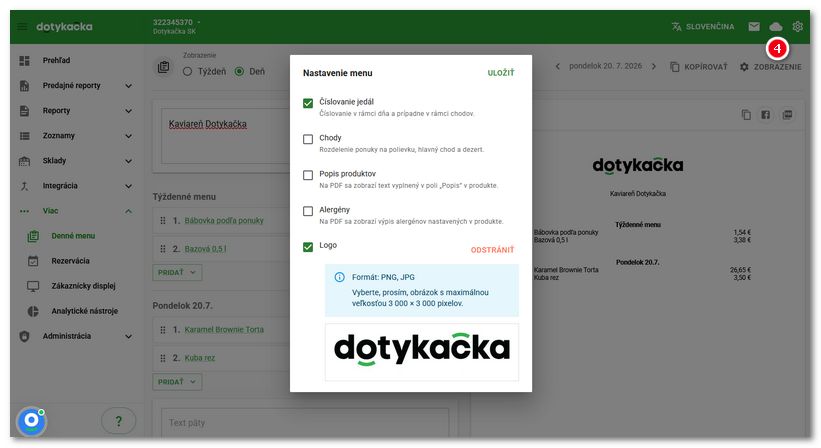
Task: Open the hamburger menu icon
Action: click(22, 26)
